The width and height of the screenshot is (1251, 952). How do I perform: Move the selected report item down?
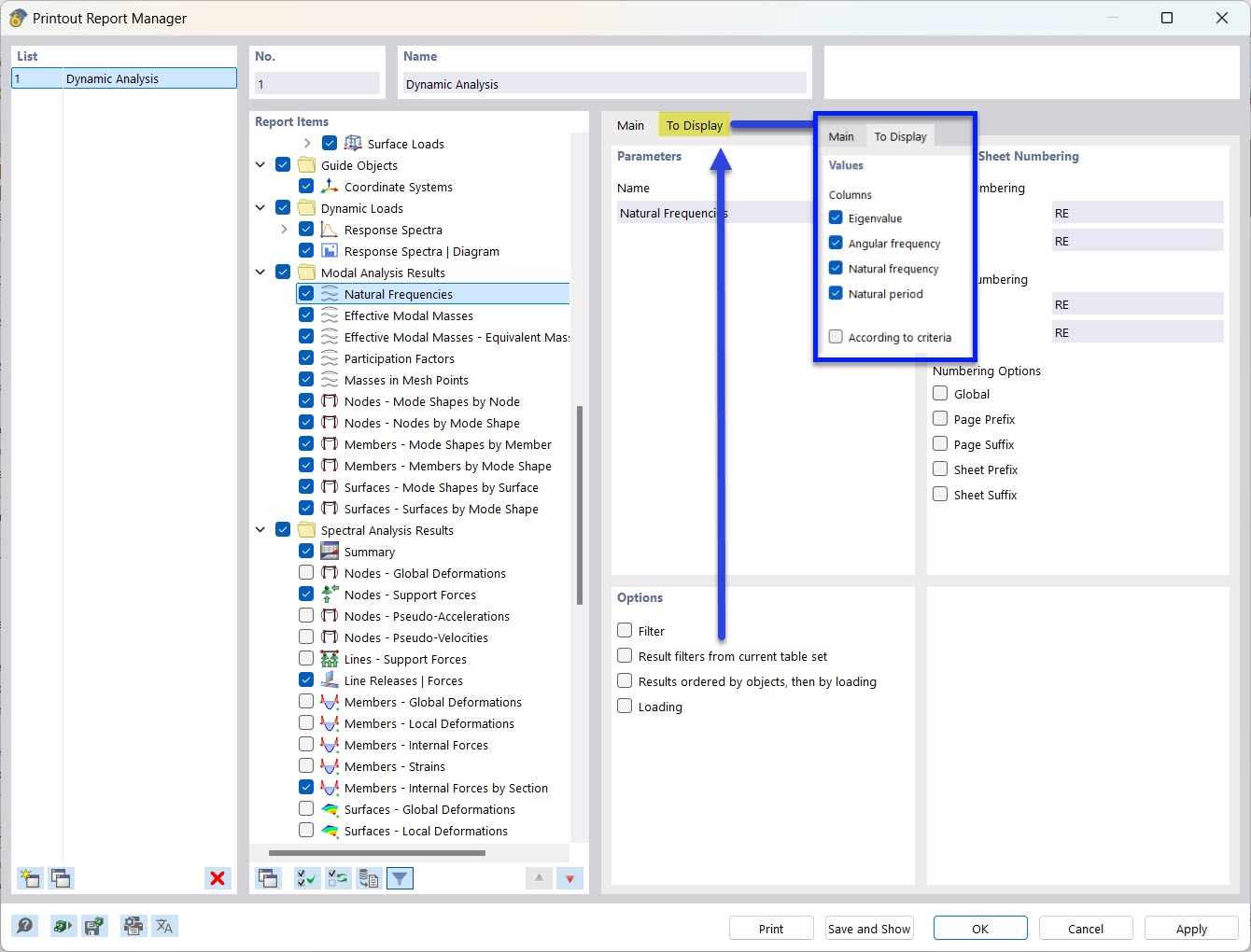[569, 877]
